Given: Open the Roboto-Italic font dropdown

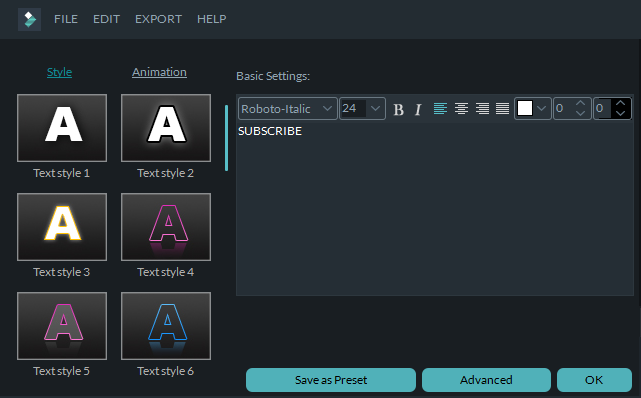Looking at the screenshot, I should click(x=288, y=109).
